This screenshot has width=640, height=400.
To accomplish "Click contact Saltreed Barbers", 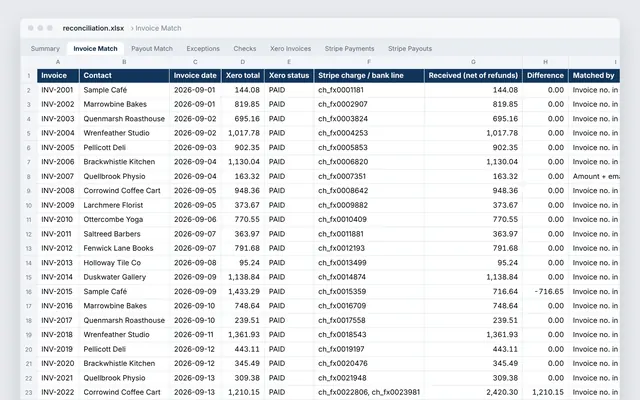I will tap(124, 234).
